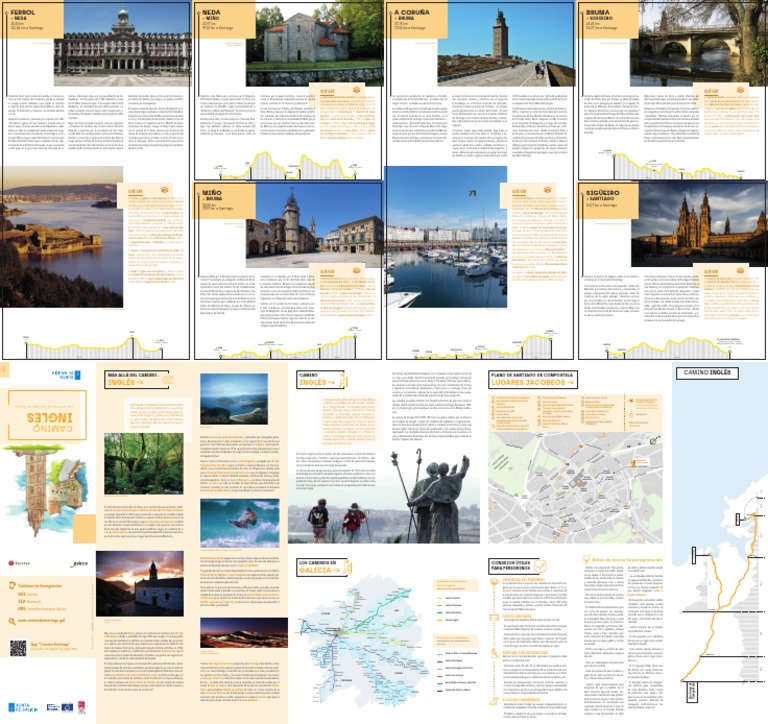The width and height of the screenshot is (768, 724).
Task: Click the stone church photo in Neda panel
Action: pyautogui.click(x=314, y=45)
